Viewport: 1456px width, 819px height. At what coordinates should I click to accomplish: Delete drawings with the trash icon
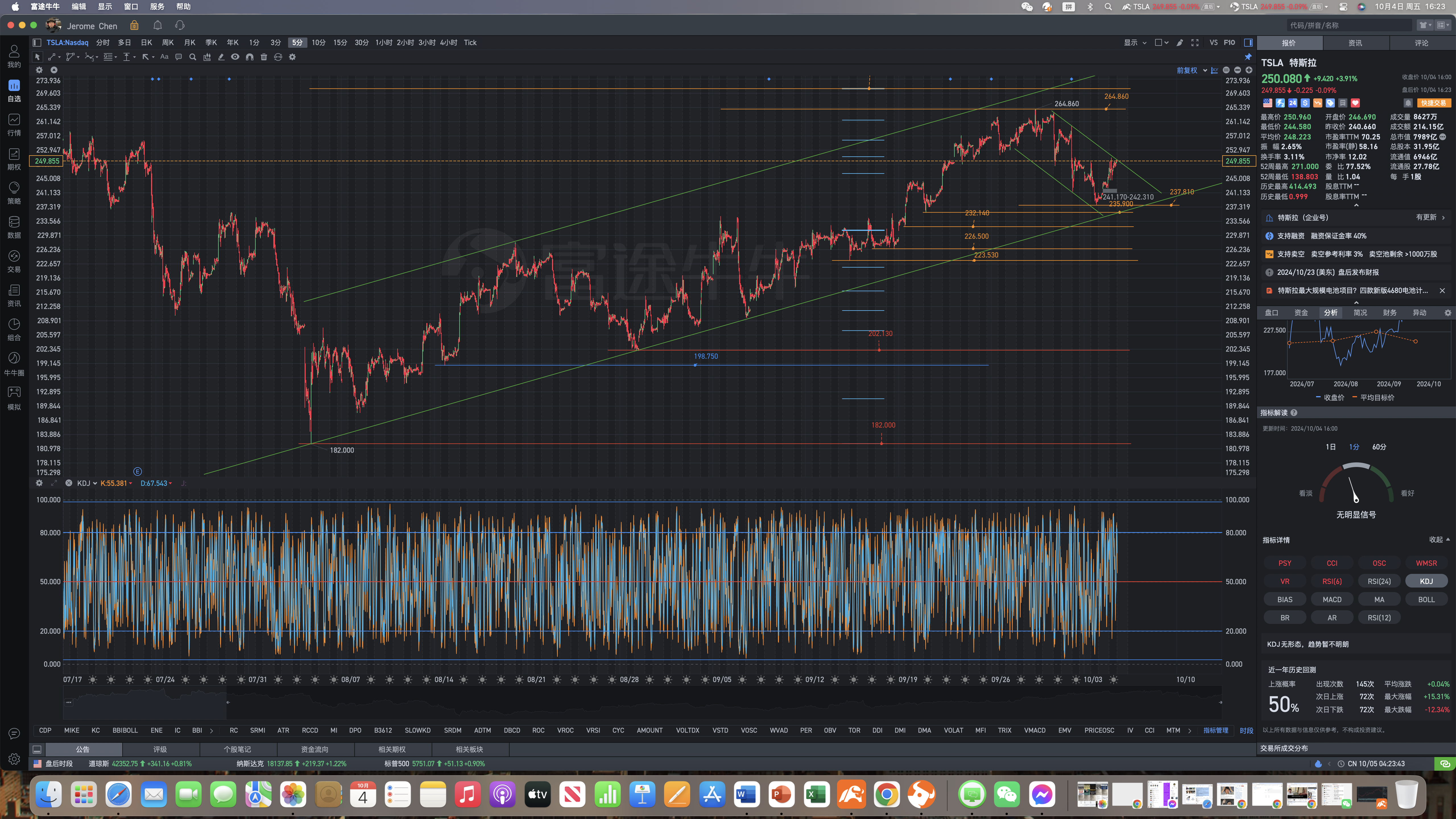pyautogui.click(x=263, y=57)
